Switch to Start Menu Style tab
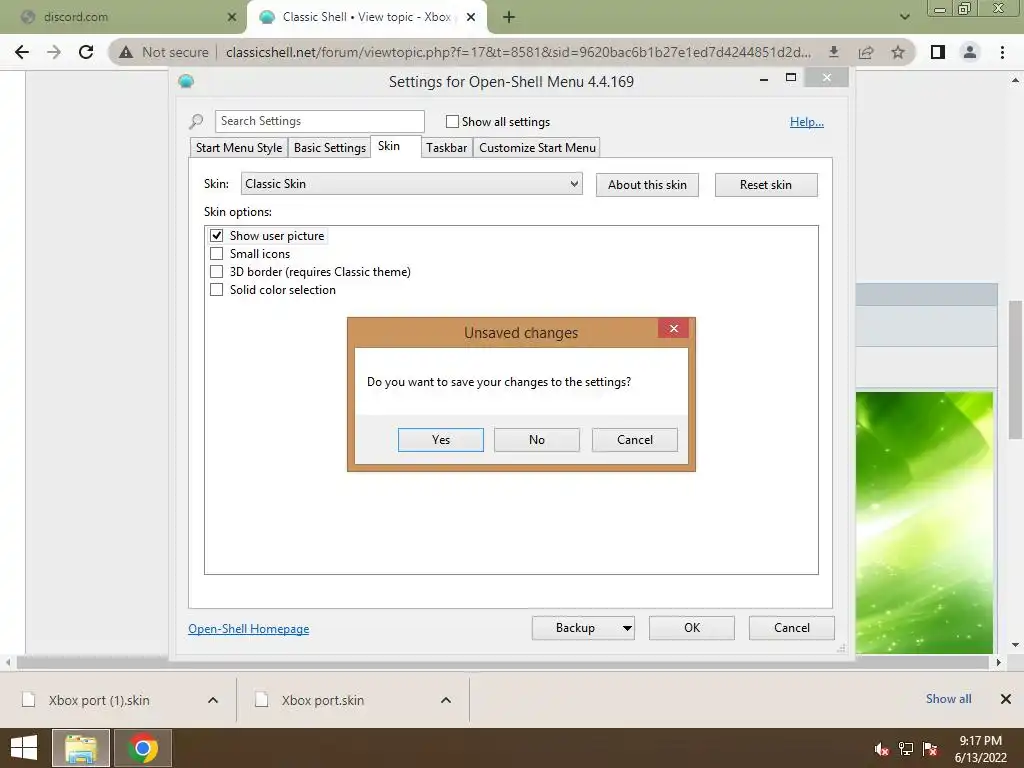 click(239, 148)
